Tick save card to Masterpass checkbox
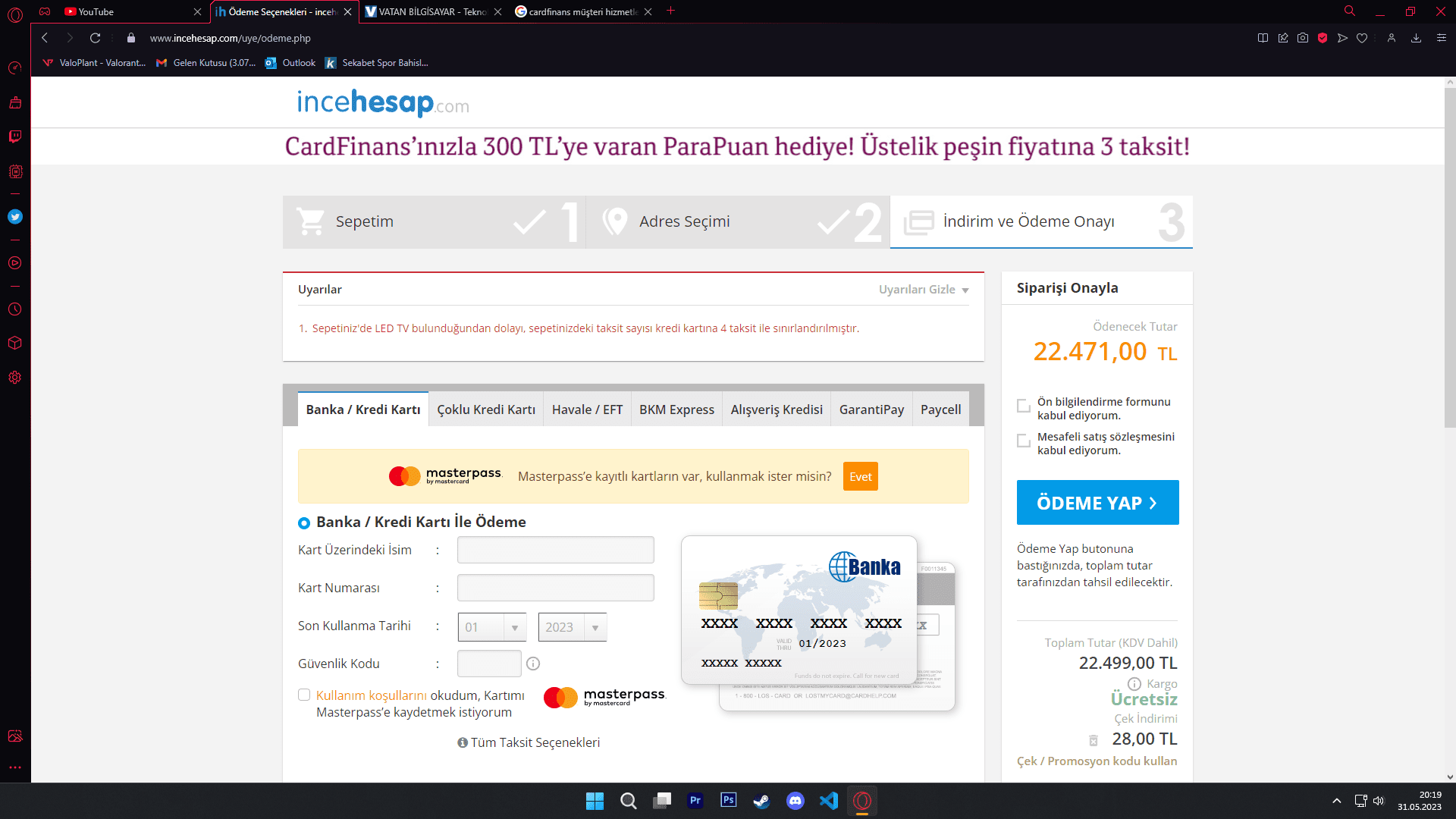This screenshot has height=819, width=1456. pos(304,695)
